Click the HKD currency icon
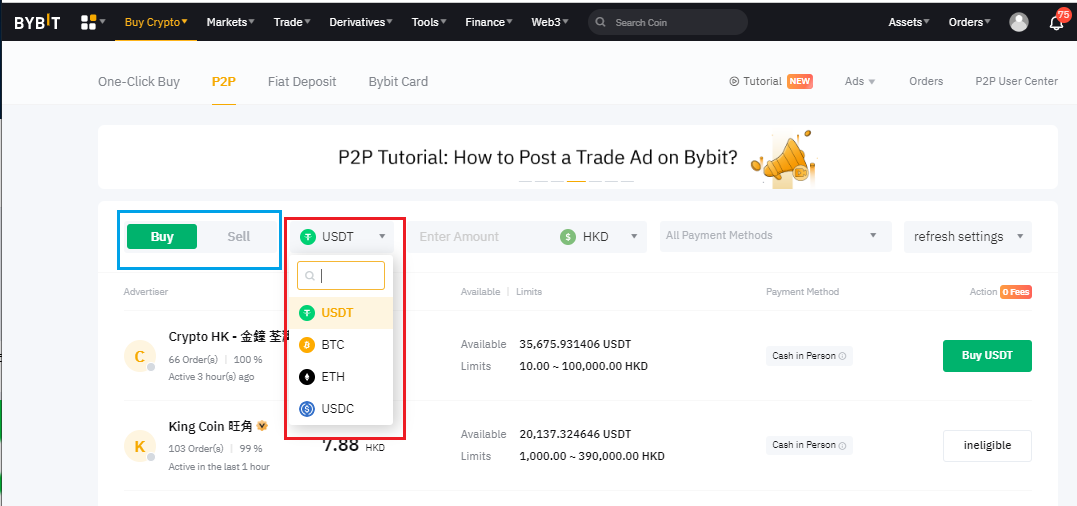This screenshot has width=1077, height=506. (567, 237)
